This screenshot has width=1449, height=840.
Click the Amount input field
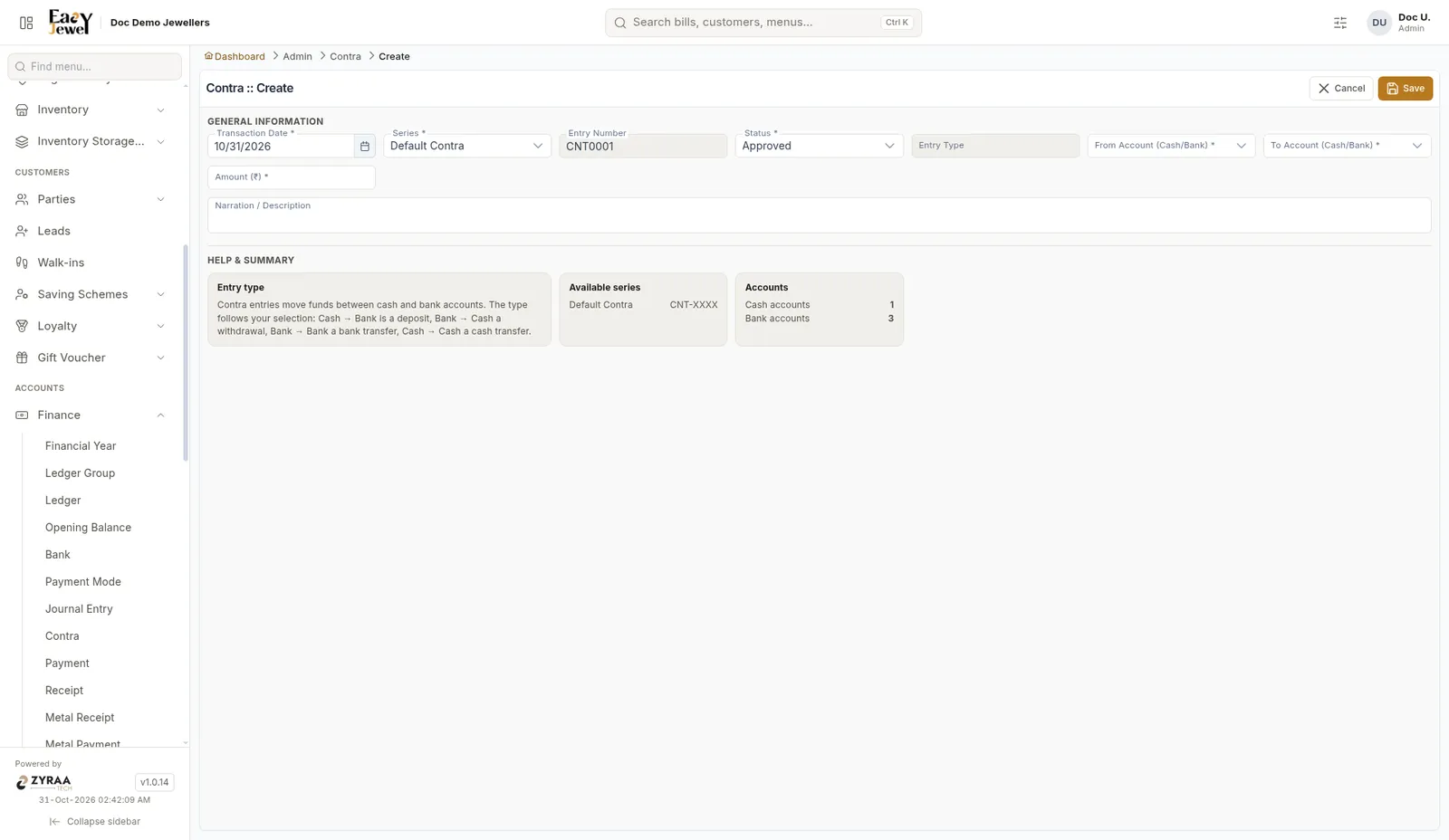click(292, 177)
